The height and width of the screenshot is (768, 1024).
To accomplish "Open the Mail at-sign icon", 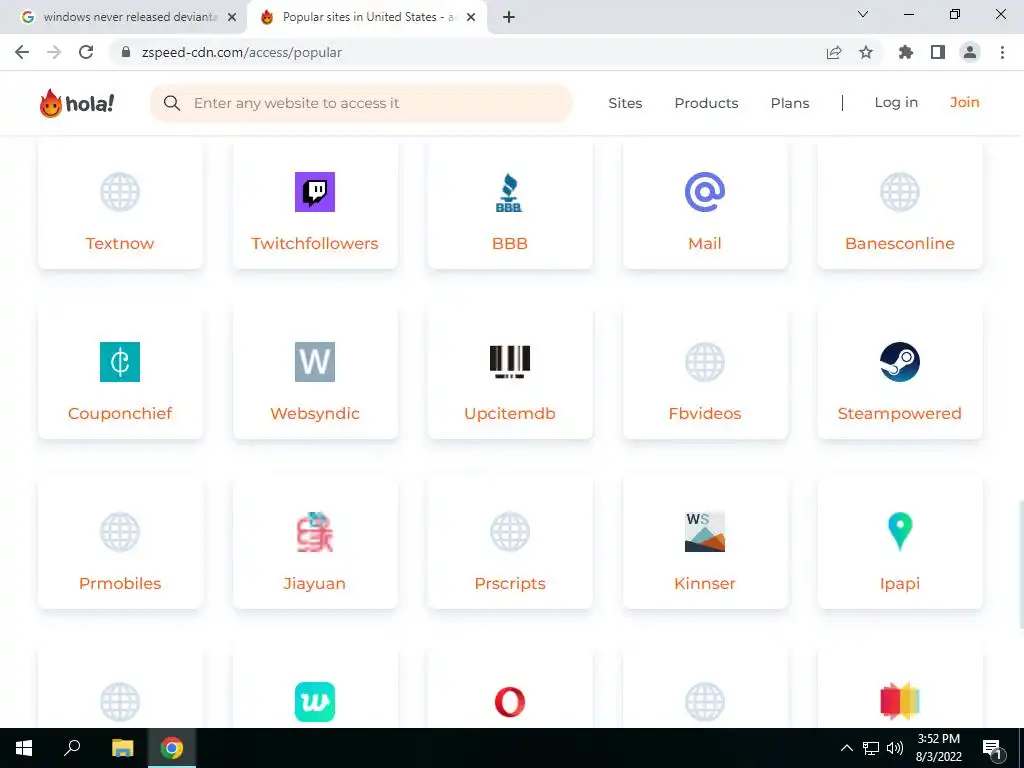I will (x=705, y=192).
